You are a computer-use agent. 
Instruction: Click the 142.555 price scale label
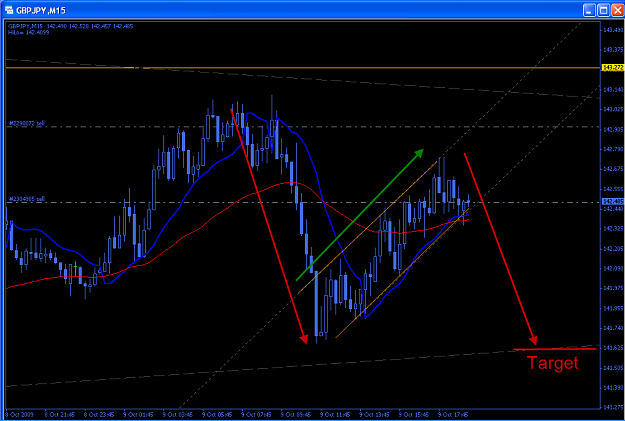coord(613,189)
